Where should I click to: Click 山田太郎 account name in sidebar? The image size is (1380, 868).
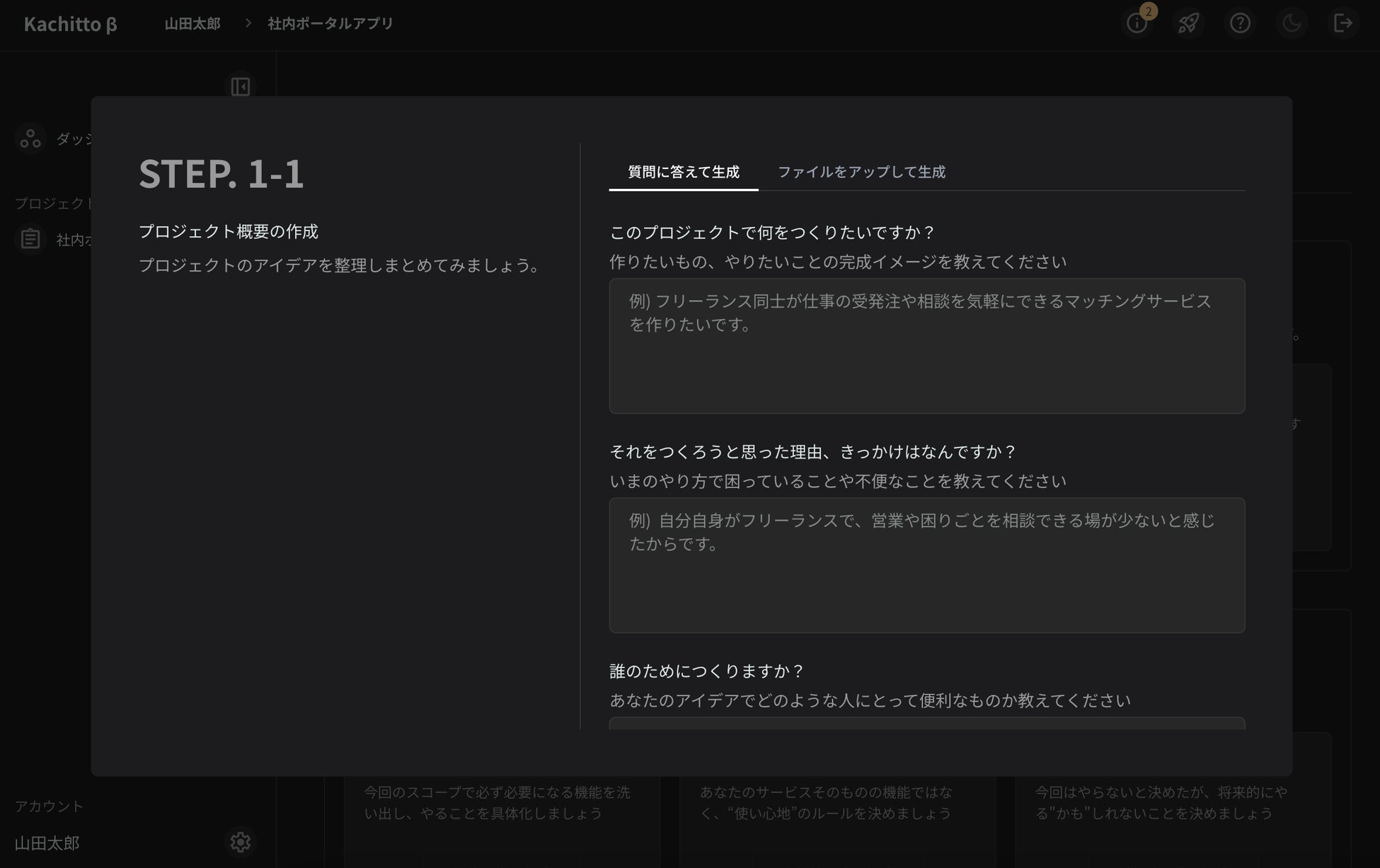pyautogui.click(x=47, y=843)
